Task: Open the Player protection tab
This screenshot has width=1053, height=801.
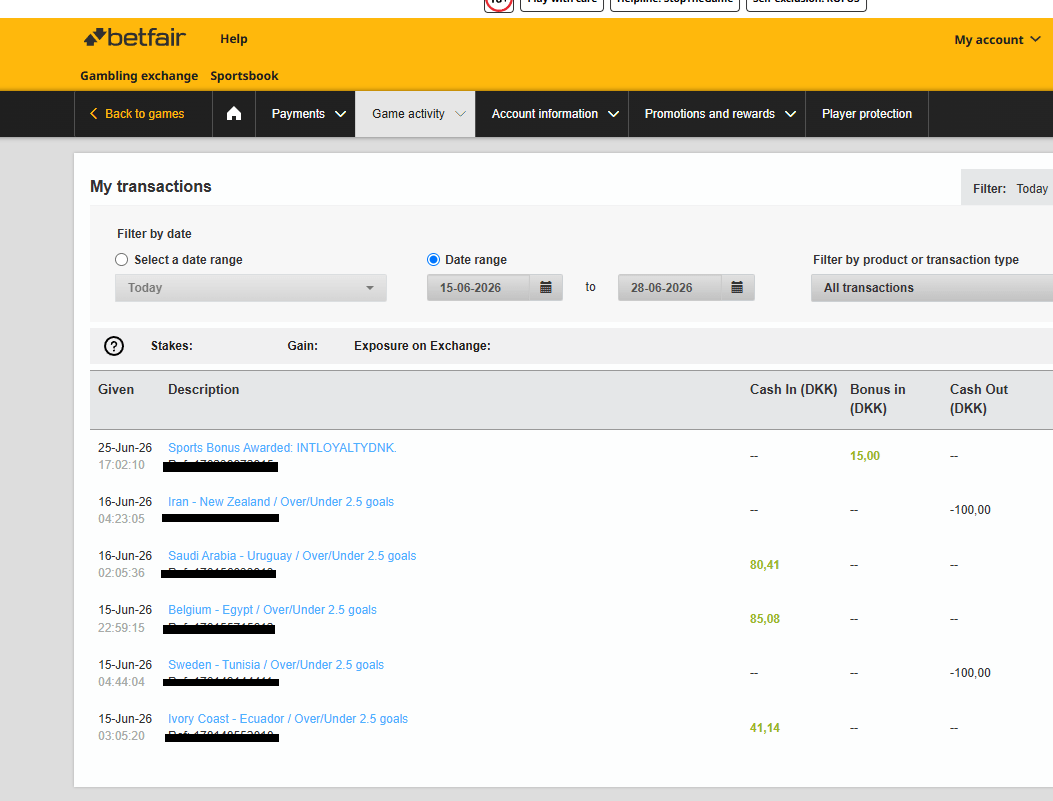Action: click(x=866, y=113)
